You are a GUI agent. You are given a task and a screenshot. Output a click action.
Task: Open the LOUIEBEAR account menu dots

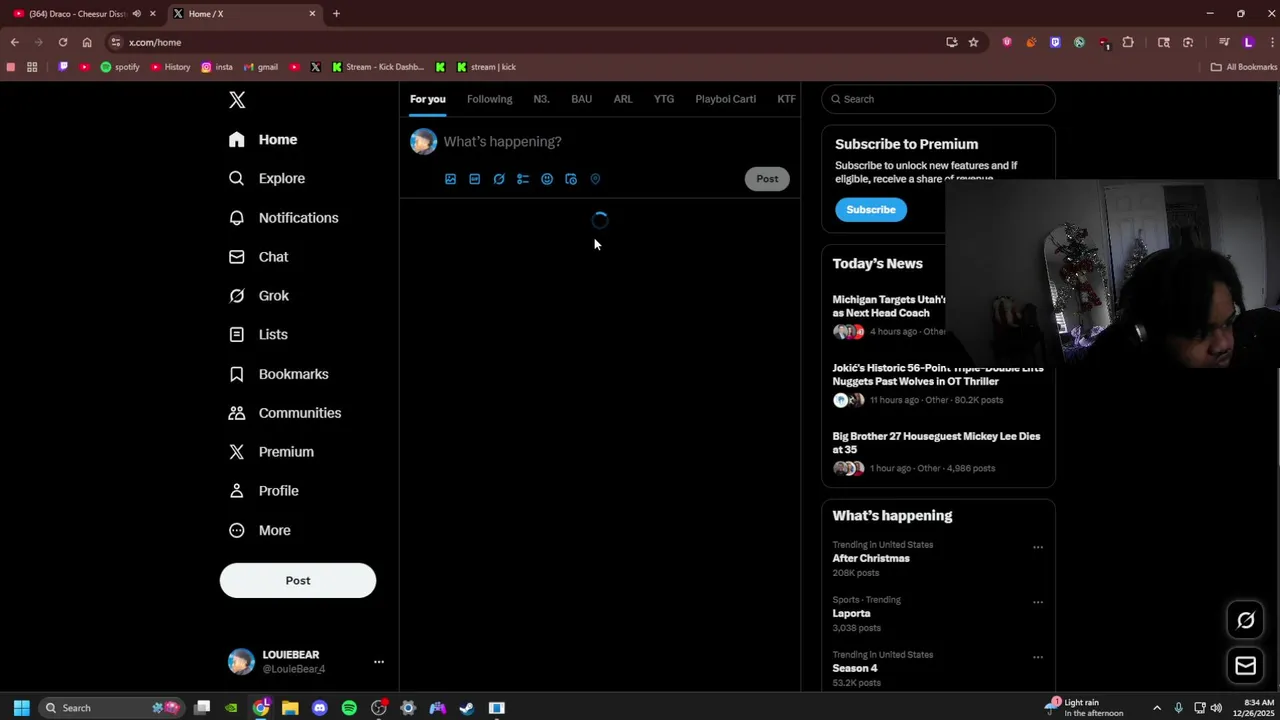[379, 662]
